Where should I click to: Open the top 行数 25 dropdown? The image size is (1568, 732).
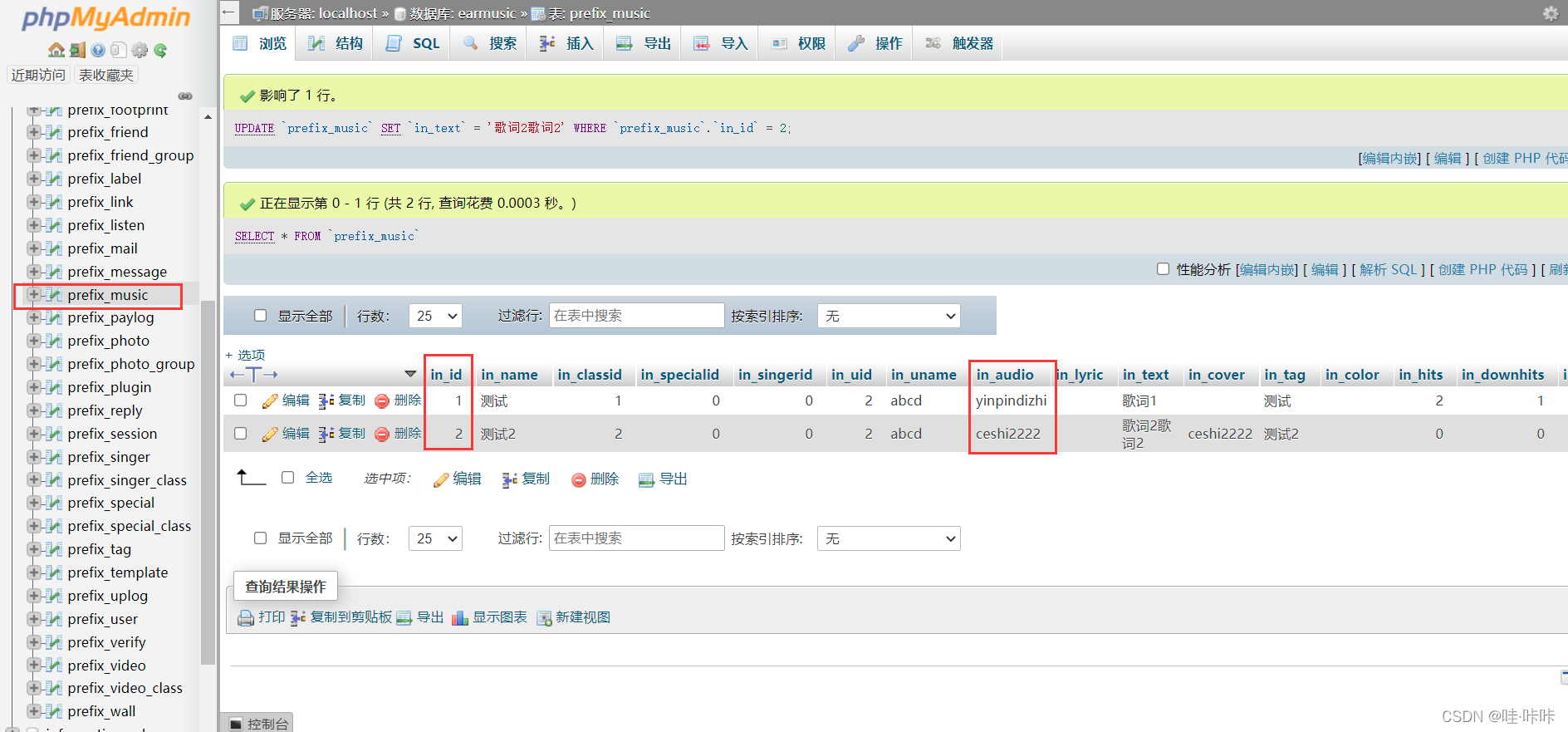435,316
